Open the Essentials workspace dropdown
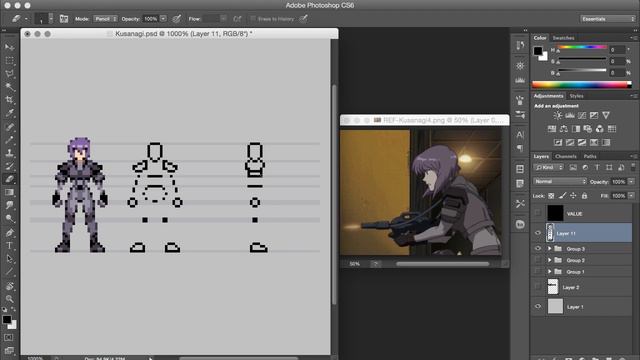The height and width of the screenshot is (360, 640). coord(608,19)
